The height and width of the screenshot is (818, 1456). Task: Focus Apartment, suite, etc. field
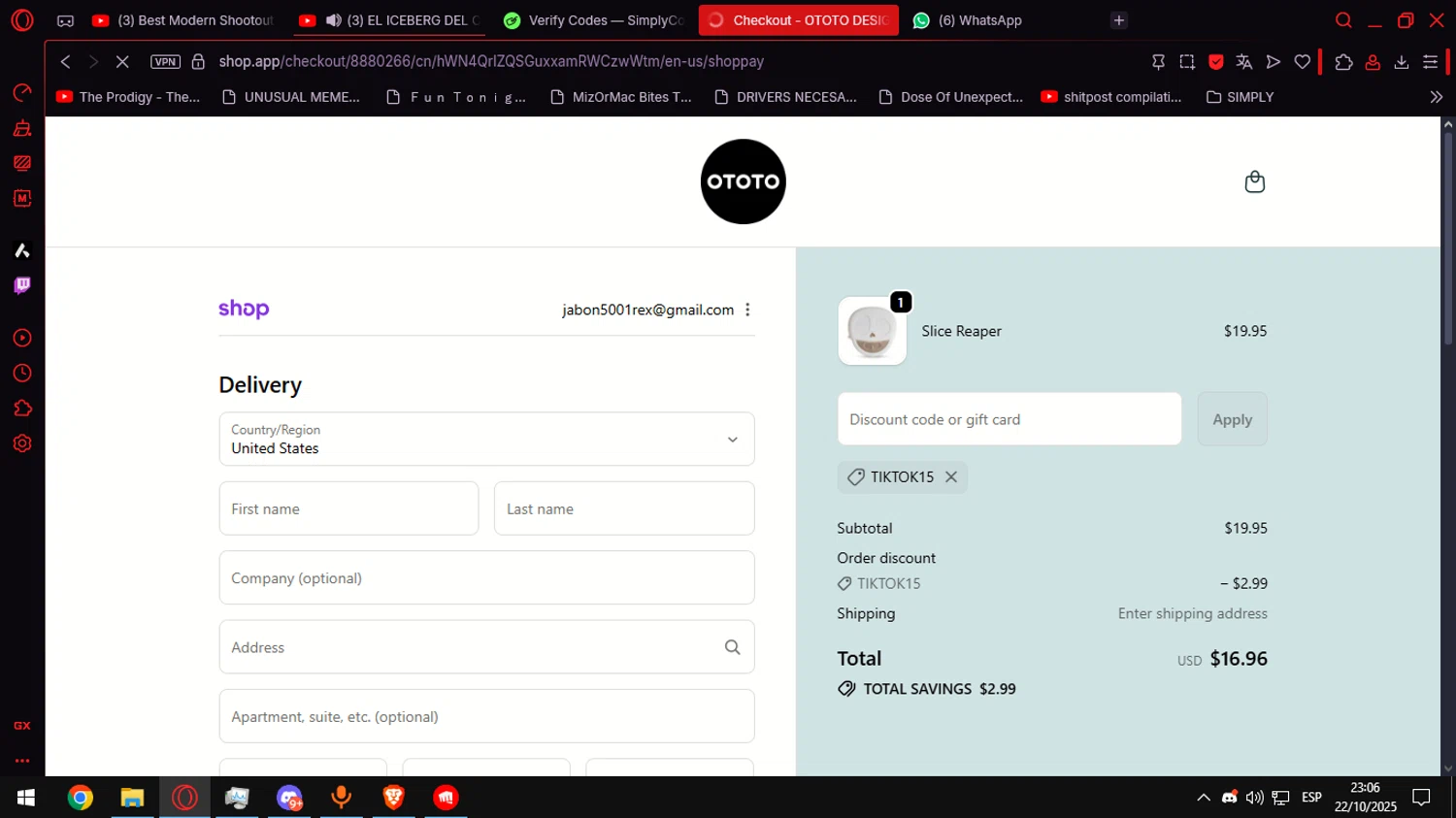(486, 716)
